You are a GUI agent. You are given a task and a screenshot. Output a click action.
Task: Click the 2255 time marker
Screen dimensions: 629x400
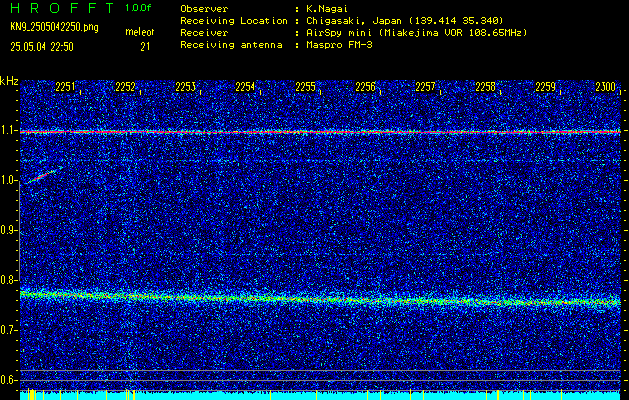pos(305,87)
